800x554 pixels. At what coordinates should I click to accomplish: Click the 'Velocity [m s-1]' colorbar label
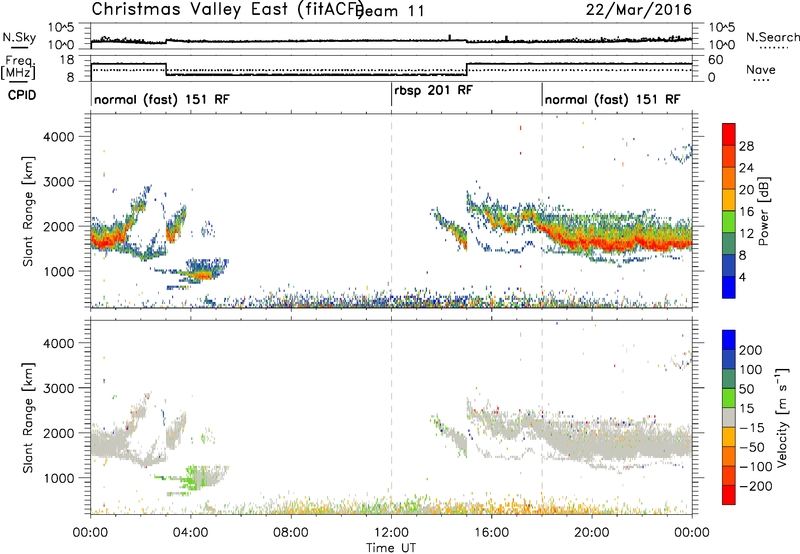coord(782,417)
